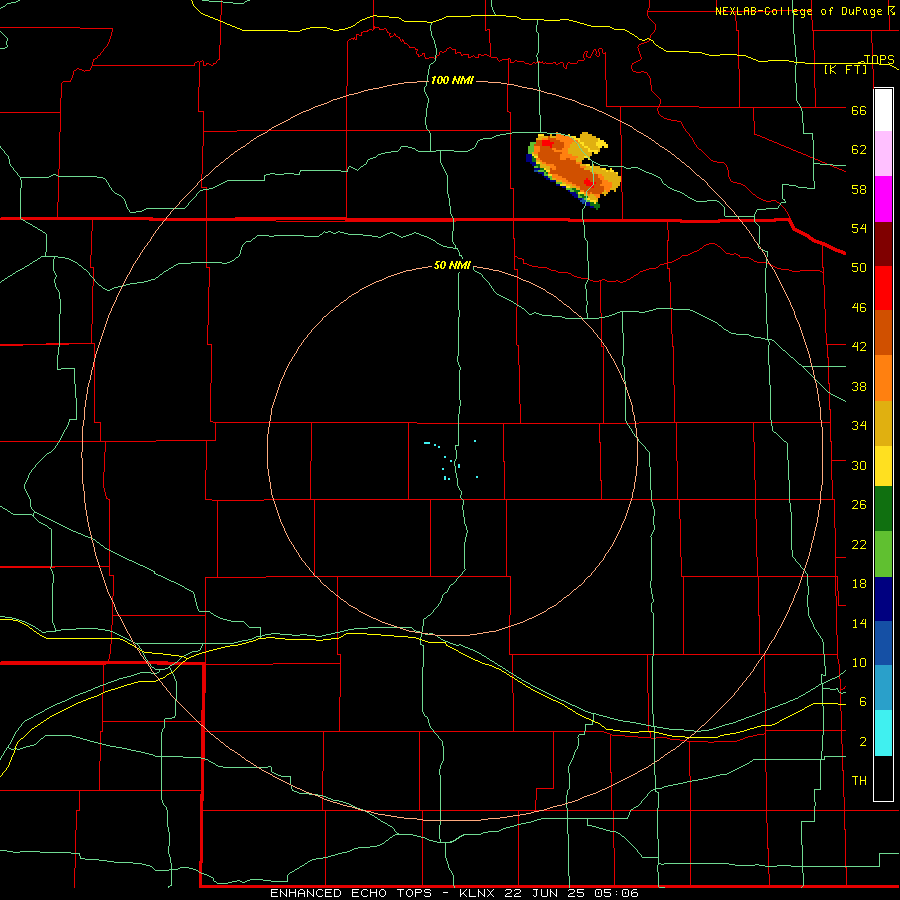Click the [K FT] units label

(x=846, y=69)
